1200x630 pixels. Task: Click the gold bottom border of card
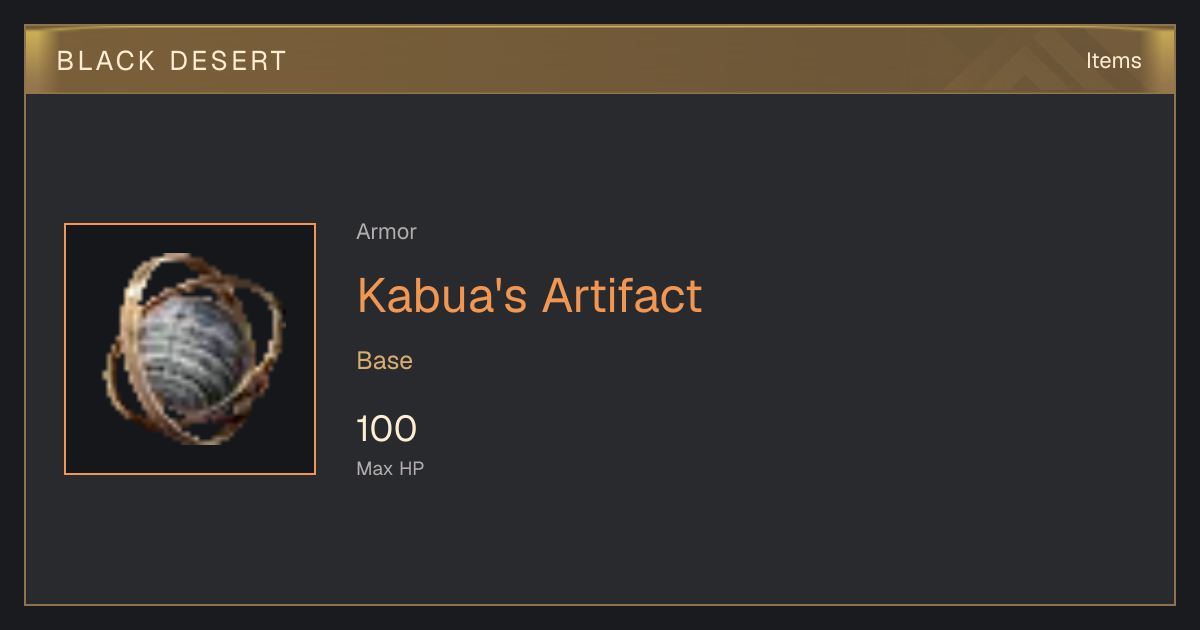pos(600,604)
